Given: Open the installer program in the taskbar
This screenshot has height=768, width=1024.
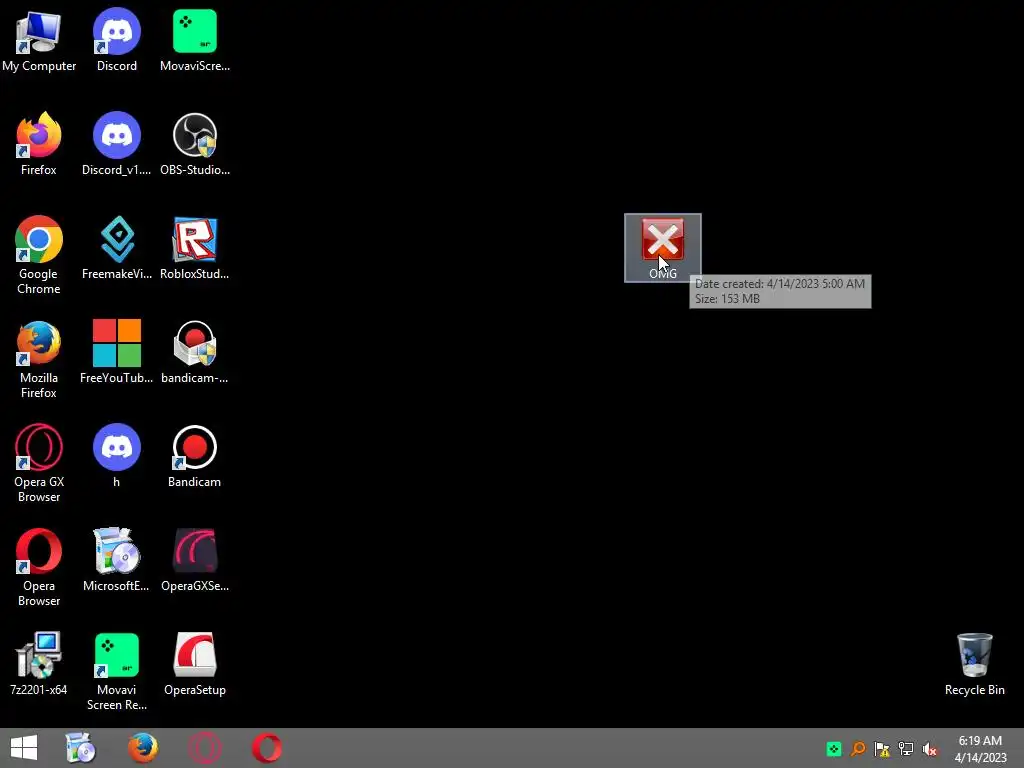Looking at the screenshot, I should [x=81, y=748].
